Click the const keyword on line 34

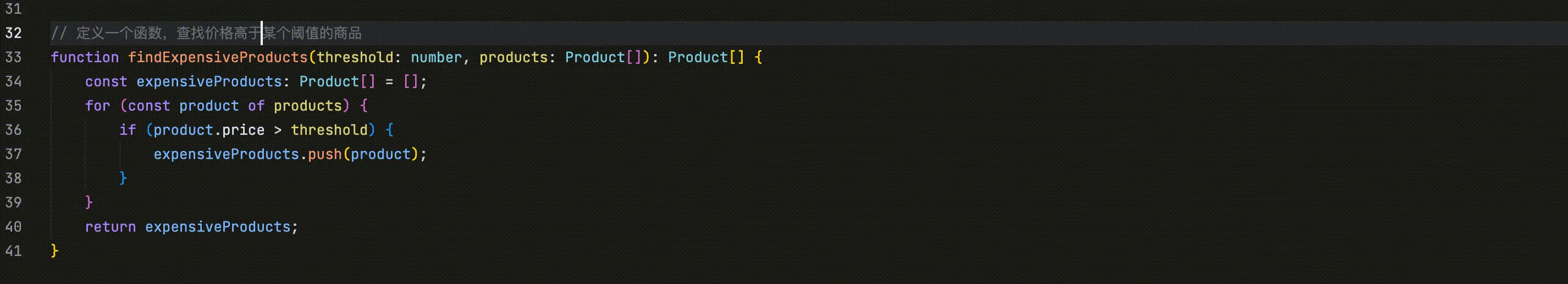[106, 81]
